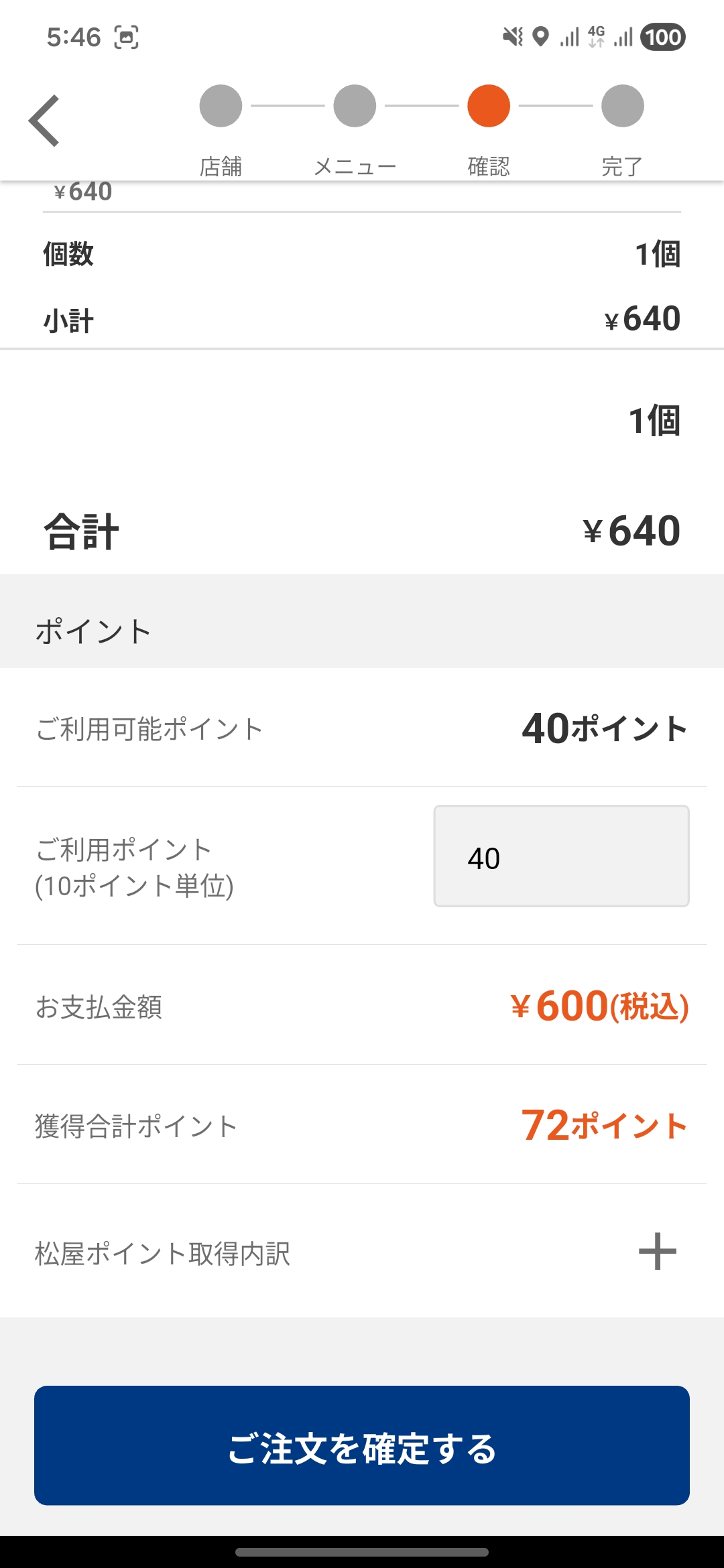
Task: Tap the メニュー step circle
Action: click(355, 106)
